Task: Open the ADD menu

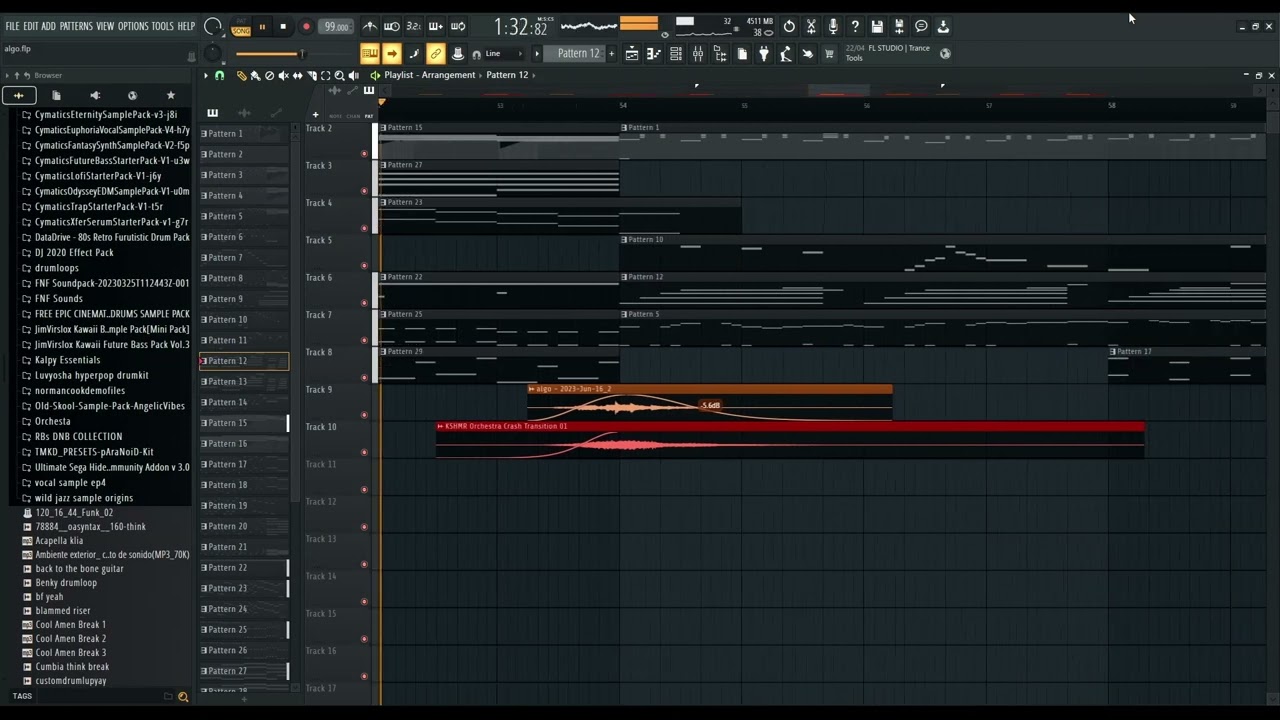Action: point(48,26)
